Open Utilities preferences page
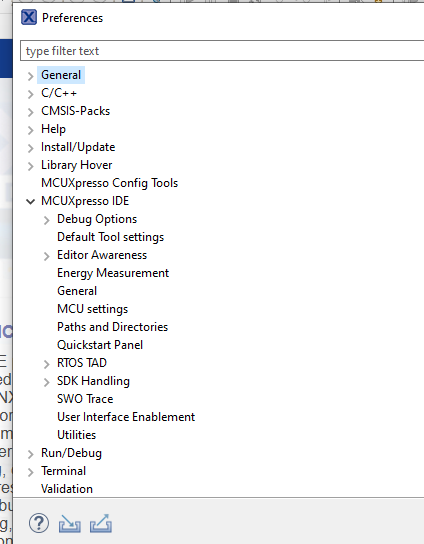Screen dimensions: 424x544 pos(76,435)
